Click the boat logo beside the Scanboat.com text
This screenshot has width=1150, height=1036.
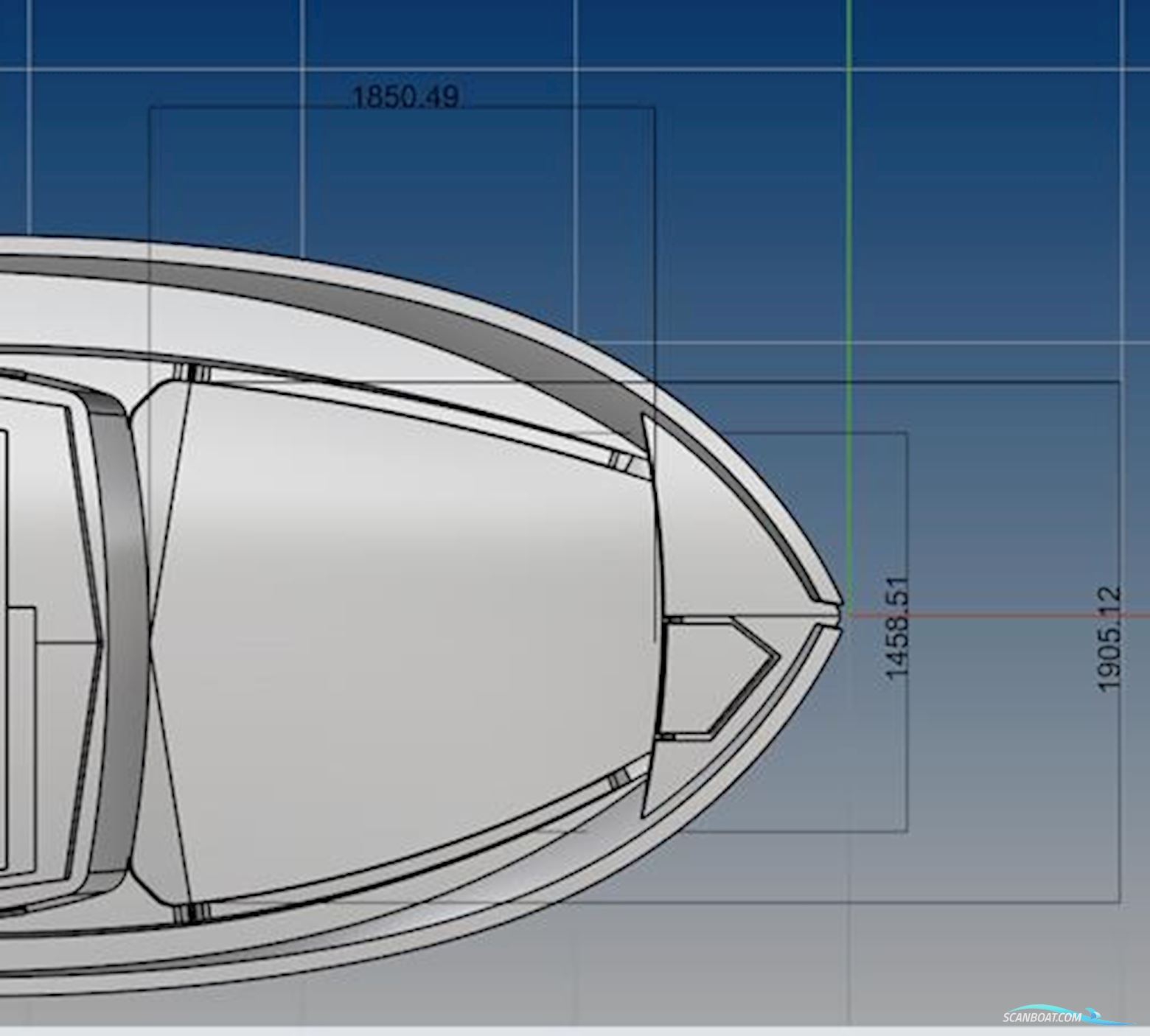point(1104,1017)
